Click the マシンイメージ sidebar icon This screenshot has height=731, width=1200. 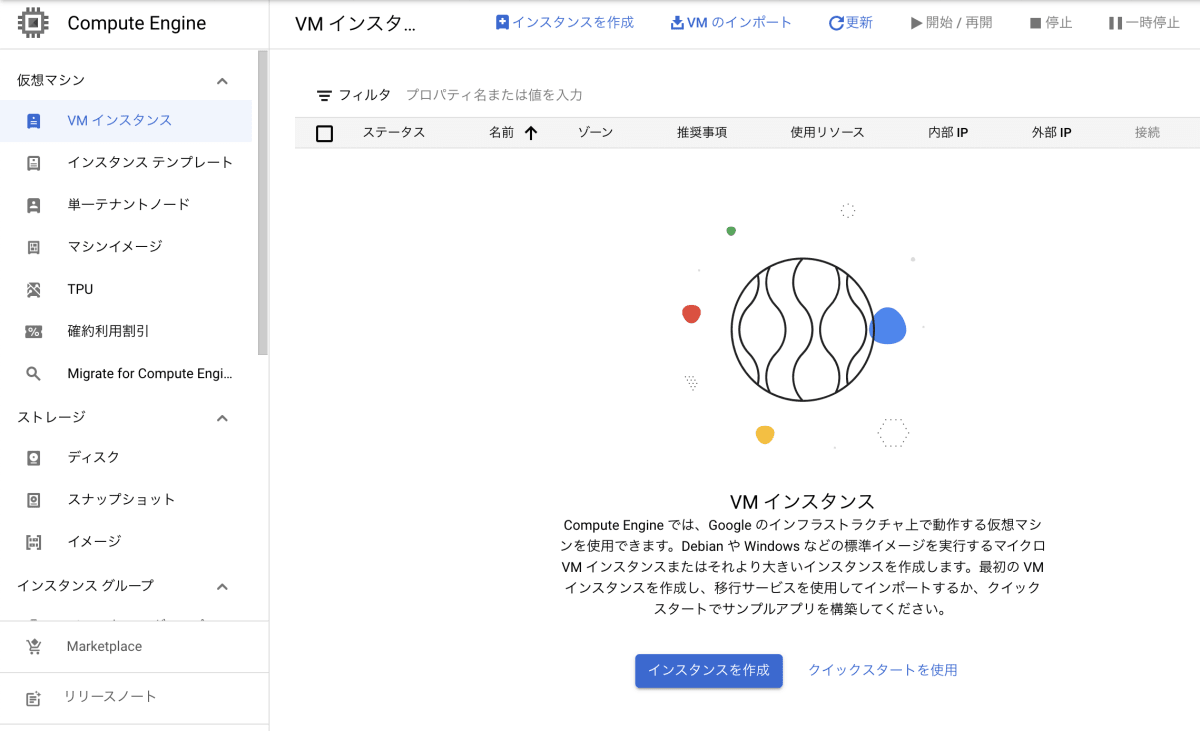(33, 247)
